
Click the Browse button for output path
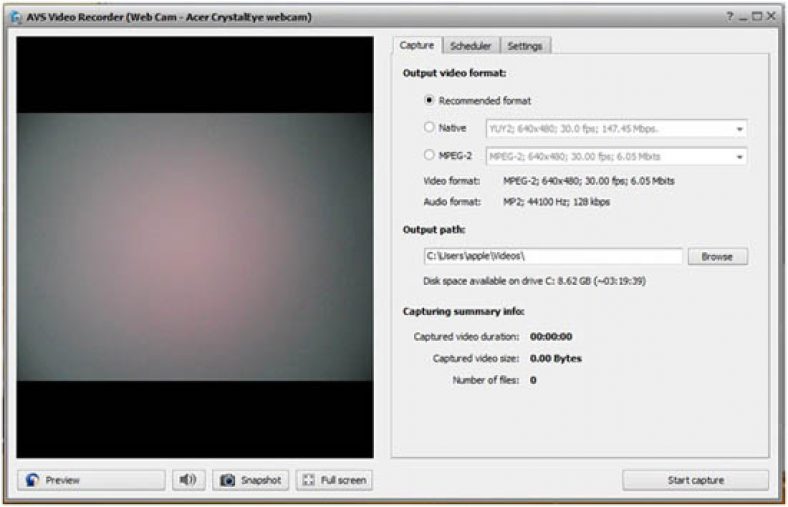[717, 257]
